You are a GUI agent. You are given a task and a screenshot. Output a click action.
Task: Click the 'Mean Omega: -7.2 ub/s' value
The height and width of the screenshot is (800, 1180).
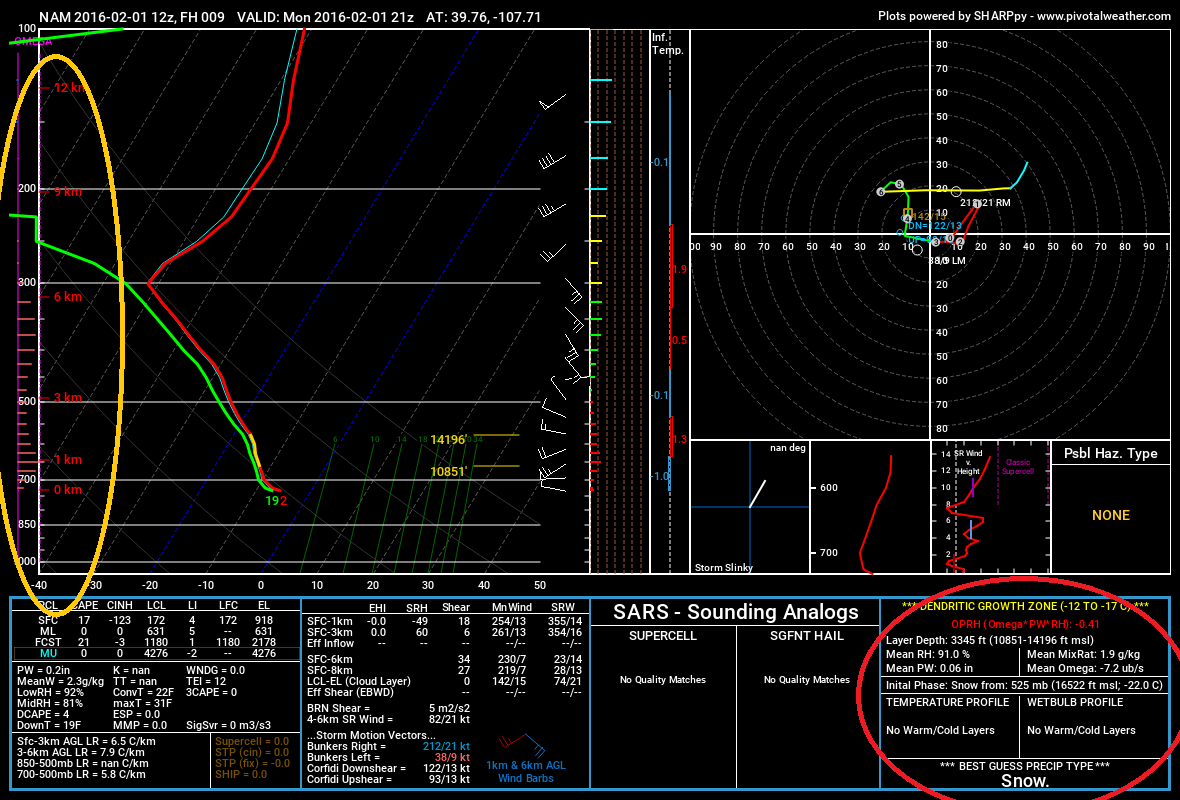pyautogui.click(x=1085, y=668)
